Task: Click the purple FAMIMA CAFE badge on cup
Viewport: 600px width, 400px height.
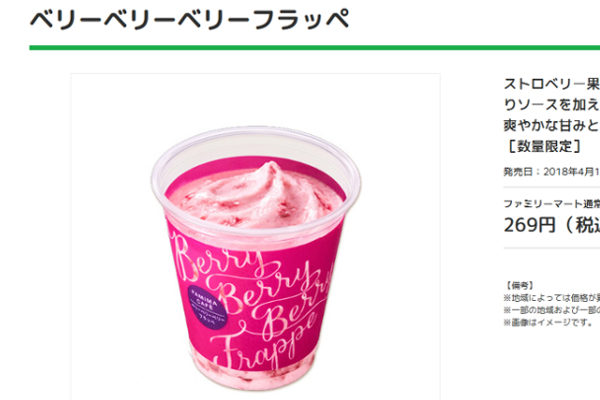Action: [x=207, y=307]
